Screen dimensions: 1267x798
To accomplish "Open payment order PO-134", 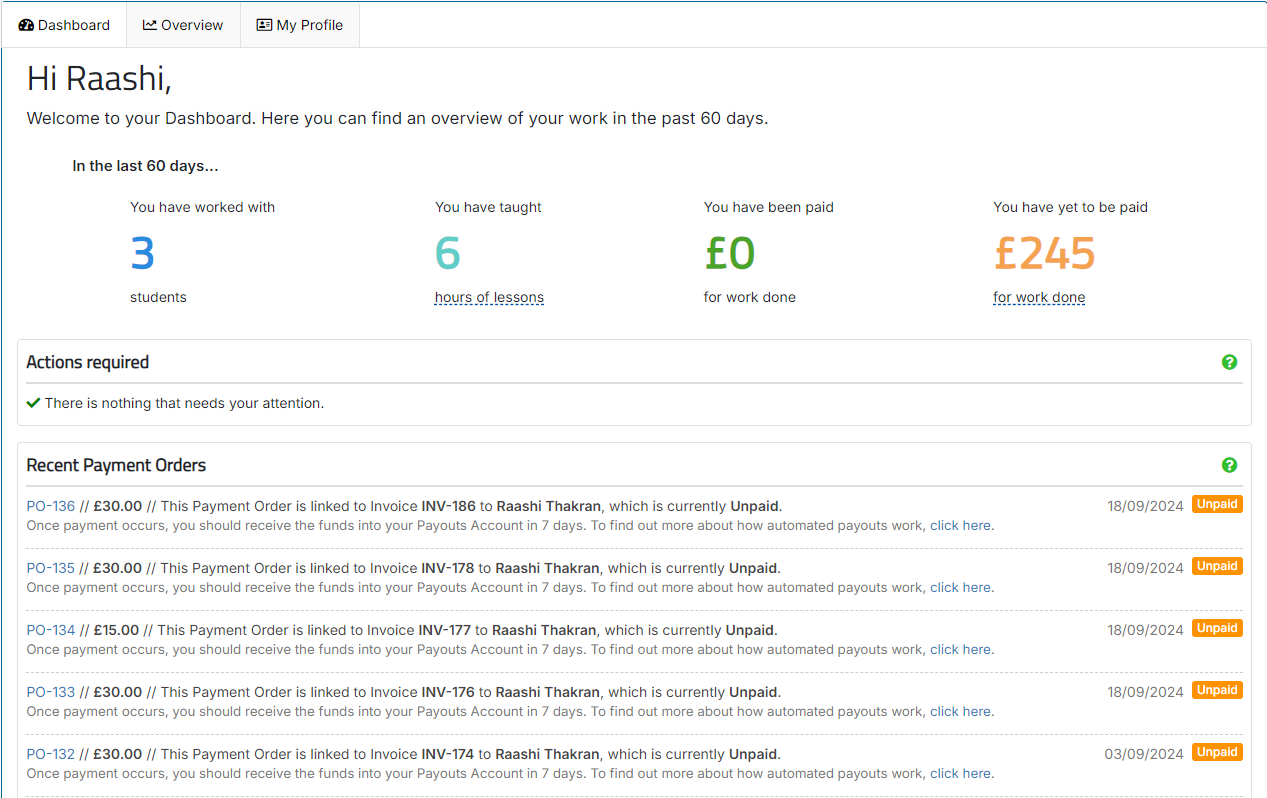I will 50,629.
